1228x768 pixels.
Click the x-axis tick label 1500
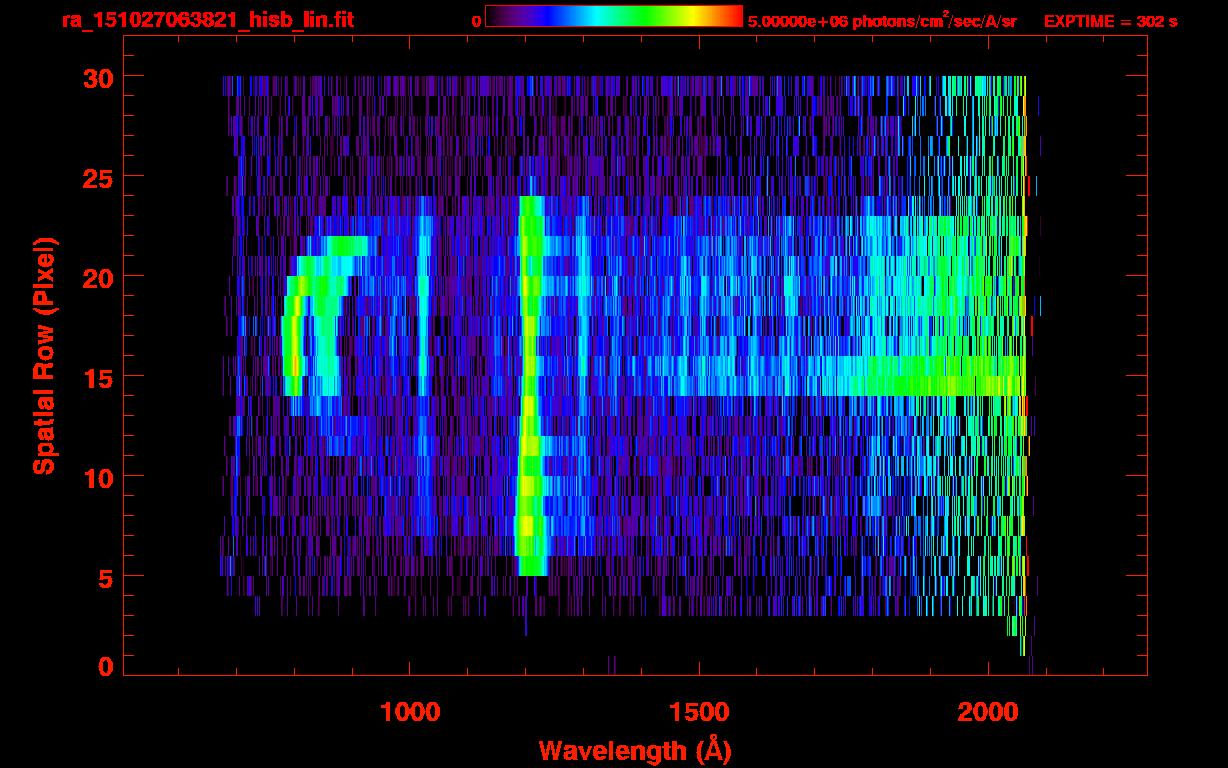[x=699, y=712]
